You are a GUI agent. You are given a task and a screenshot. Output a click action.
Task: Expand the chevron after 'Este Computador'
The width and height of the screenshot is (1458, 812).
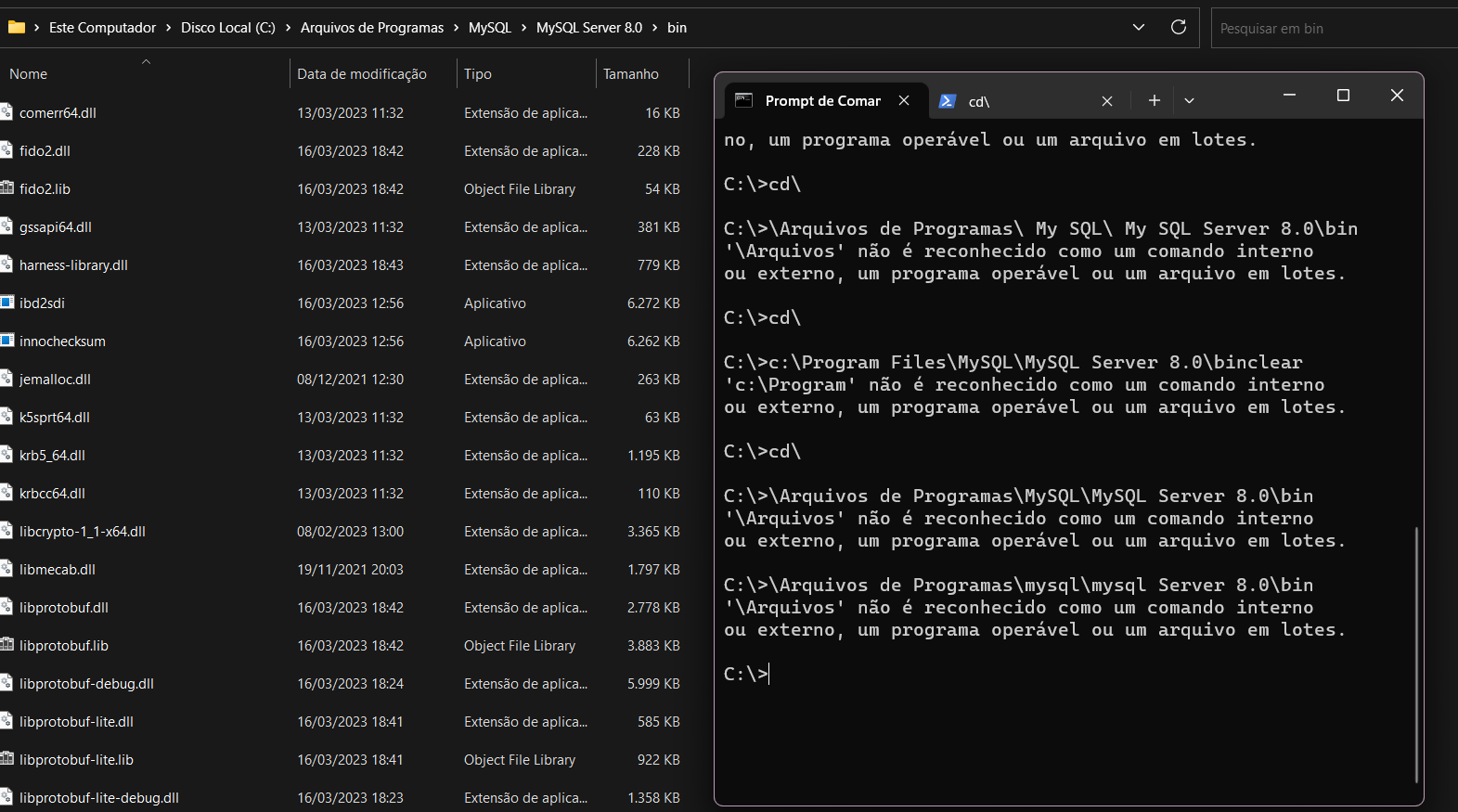point(169,28)
